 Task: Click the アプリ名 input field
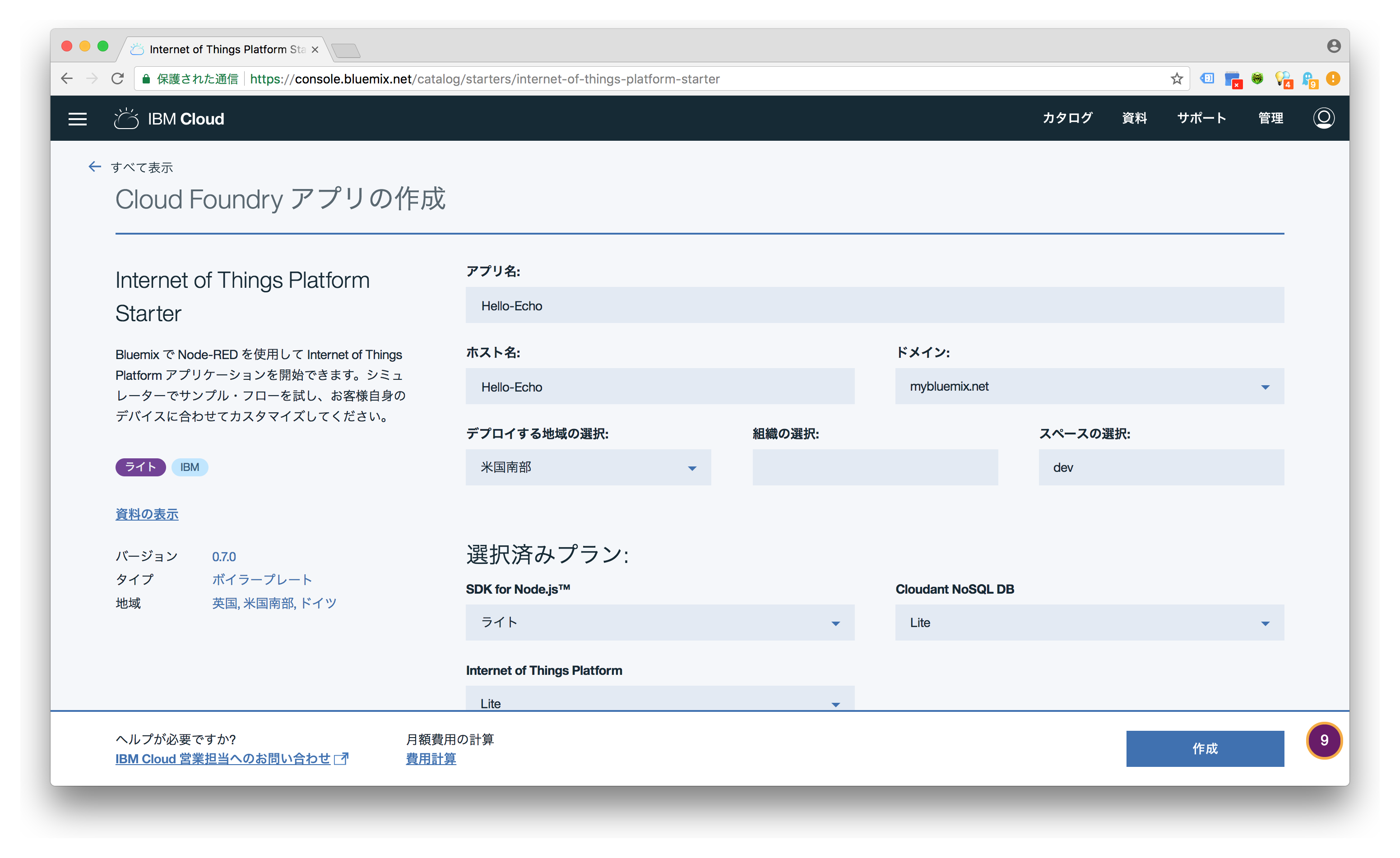coord(874,305)
